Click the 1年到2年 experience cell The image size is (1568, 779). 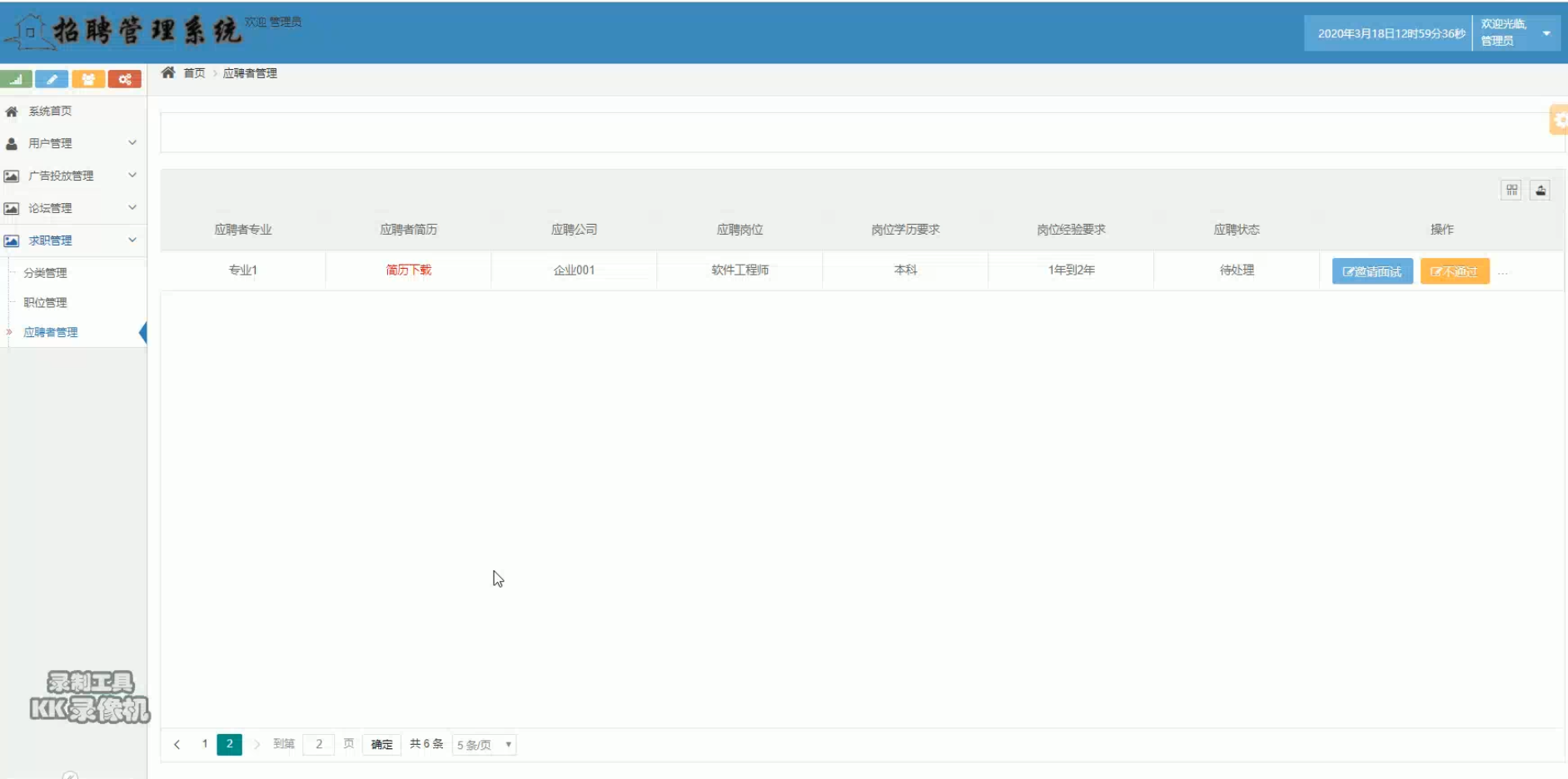(x=1071, y=270)
